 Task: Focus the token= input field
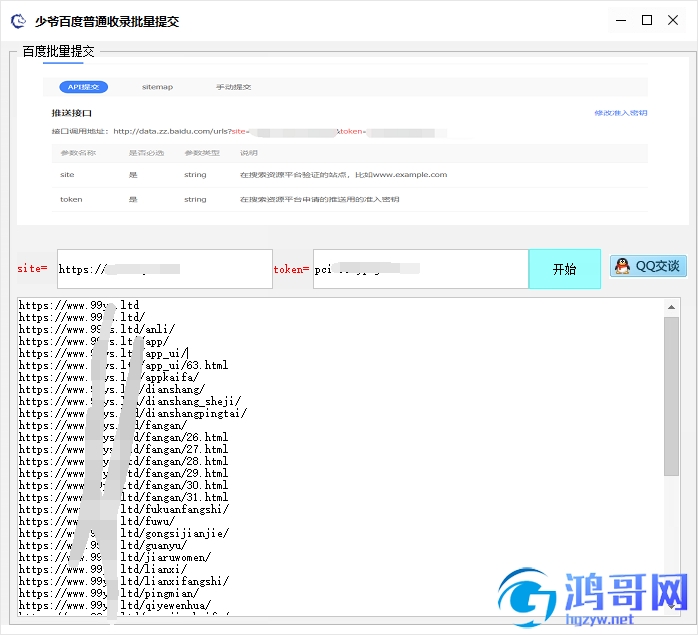421,269
